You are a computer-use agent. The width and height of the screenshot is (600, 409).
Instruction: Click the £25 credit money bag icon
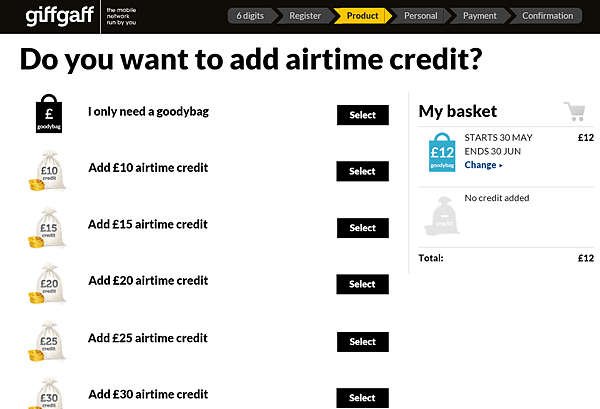47,341
